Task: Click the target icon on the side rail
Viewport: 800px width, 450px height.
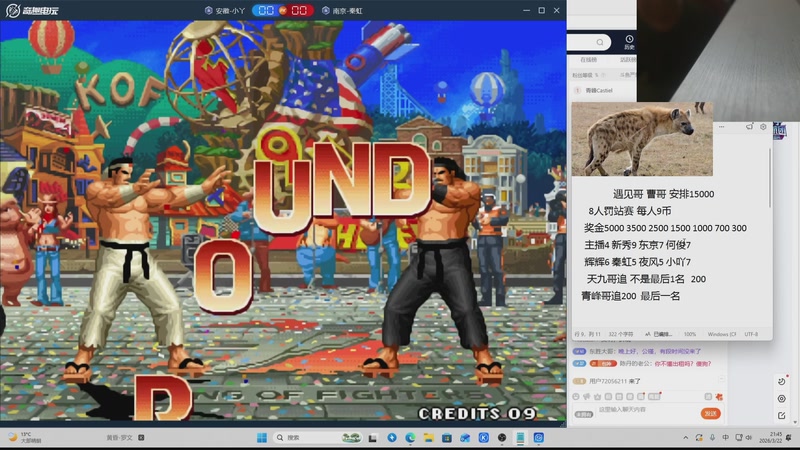Action: coord(782,399)
